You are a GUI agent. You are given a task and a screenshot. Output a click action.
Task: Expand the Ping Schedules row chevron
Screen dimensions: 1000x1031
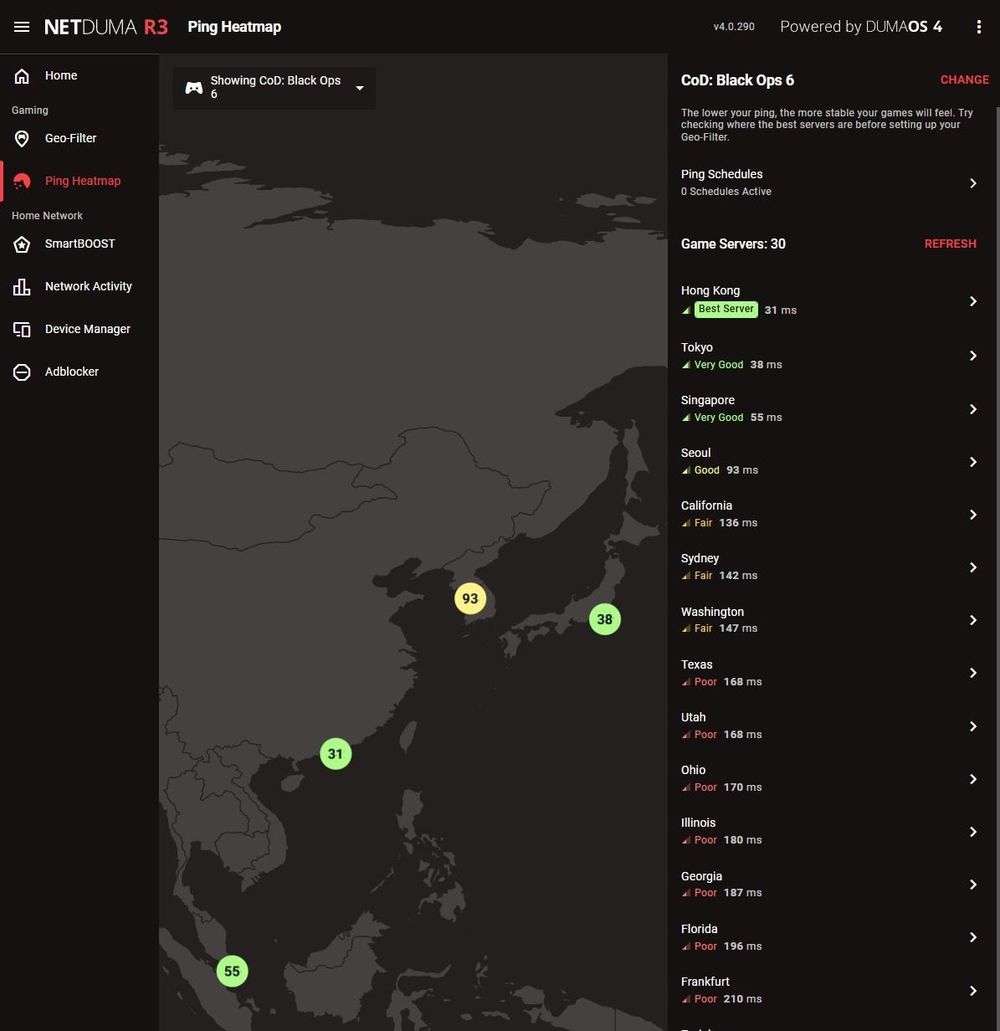972,183
